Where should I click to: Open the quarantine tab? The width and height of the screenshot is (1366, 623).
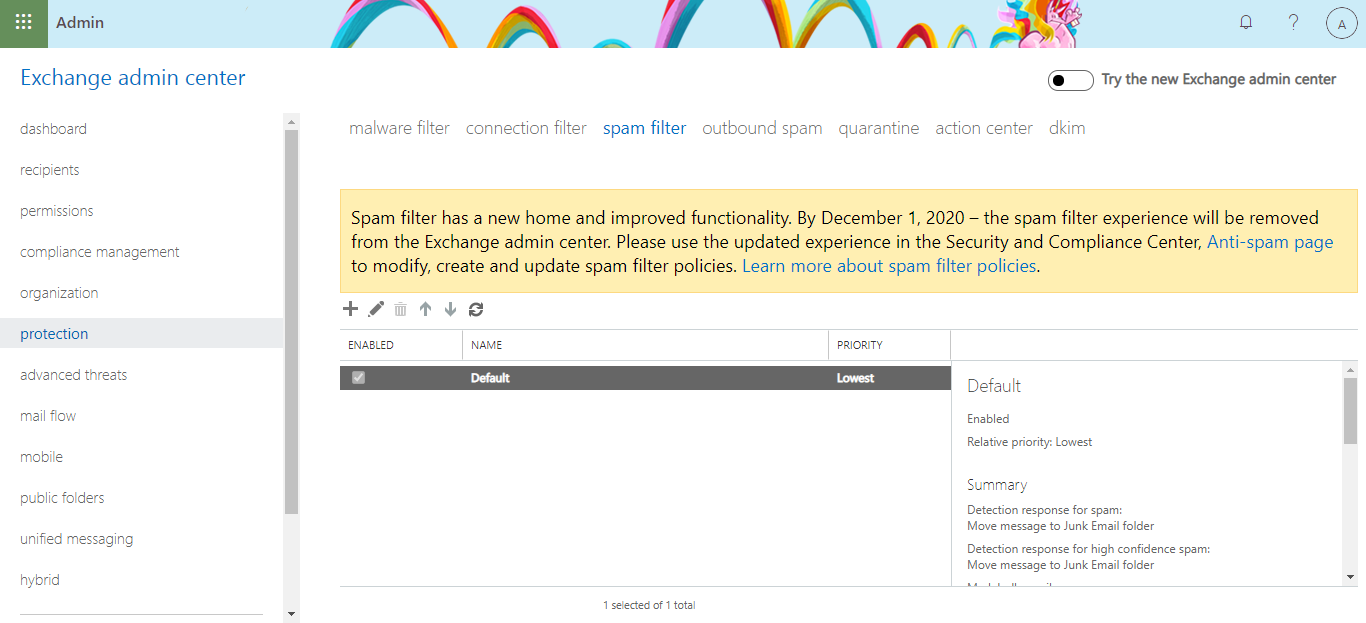[879, 128]
